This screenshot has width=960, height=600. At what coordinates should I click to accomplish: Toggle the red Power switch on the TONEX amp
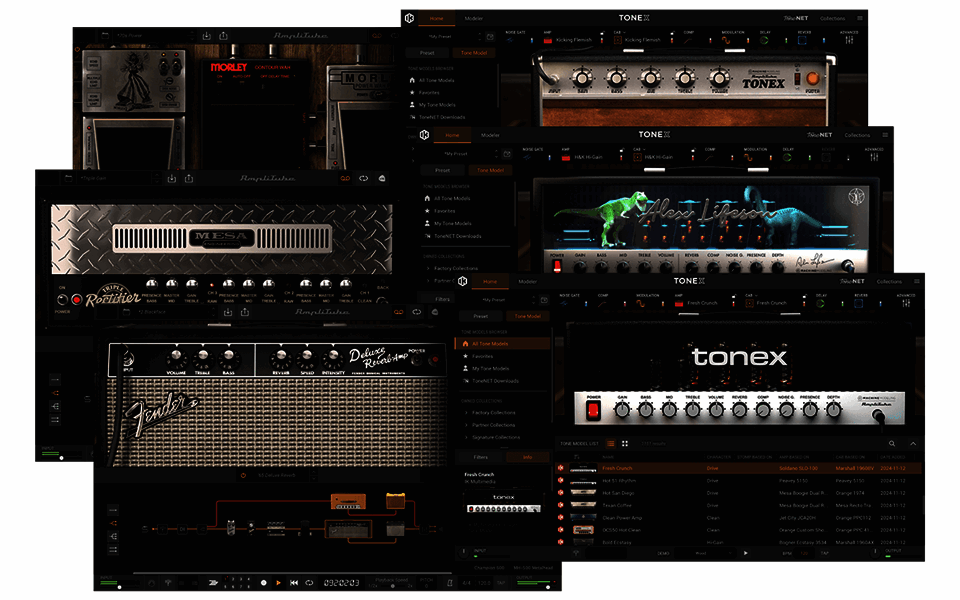coord(593,410)
